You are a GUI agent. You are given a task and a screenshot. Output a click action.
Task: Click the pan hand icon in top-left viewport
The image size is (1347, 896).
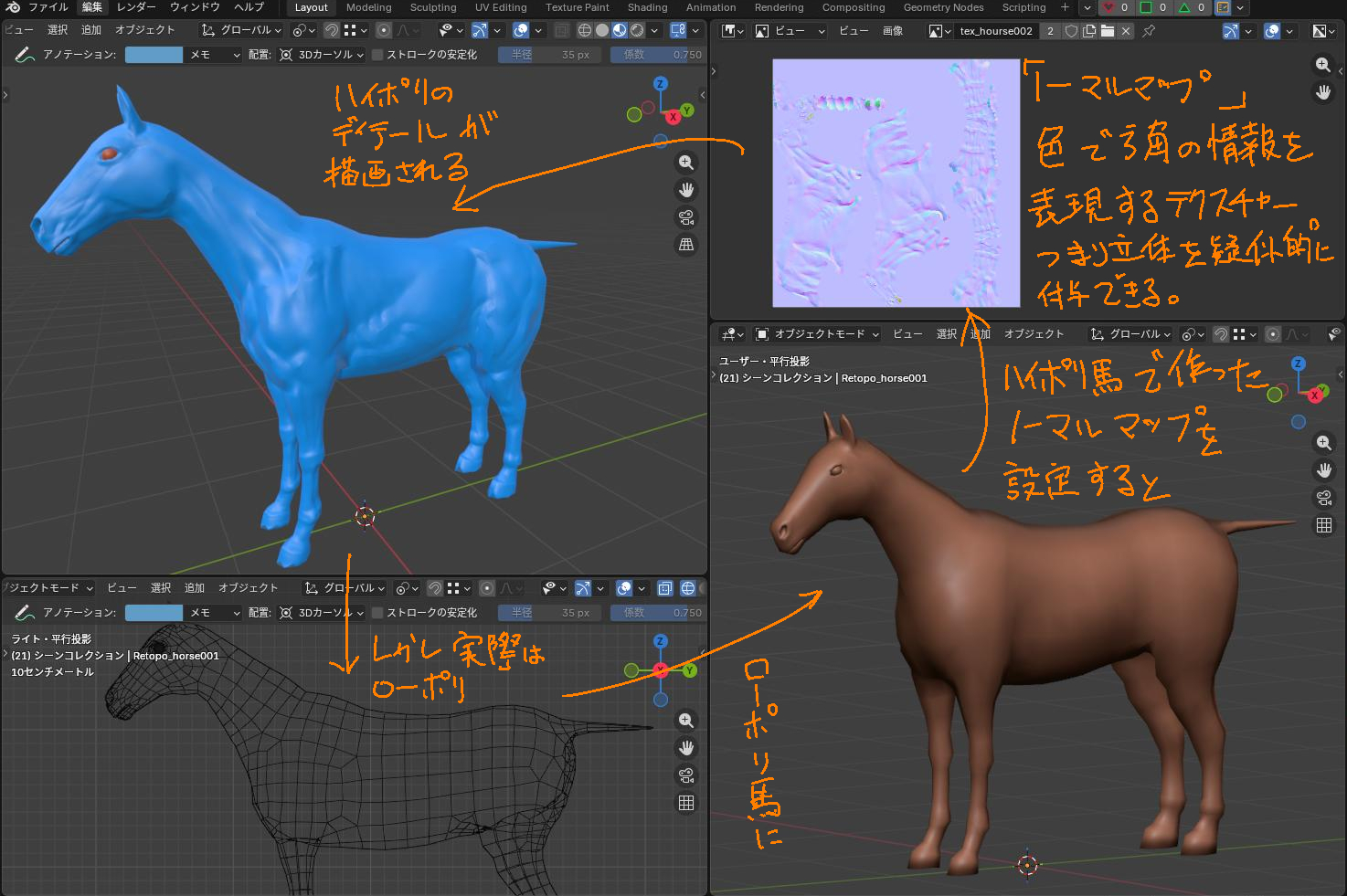tap(686, 190)
